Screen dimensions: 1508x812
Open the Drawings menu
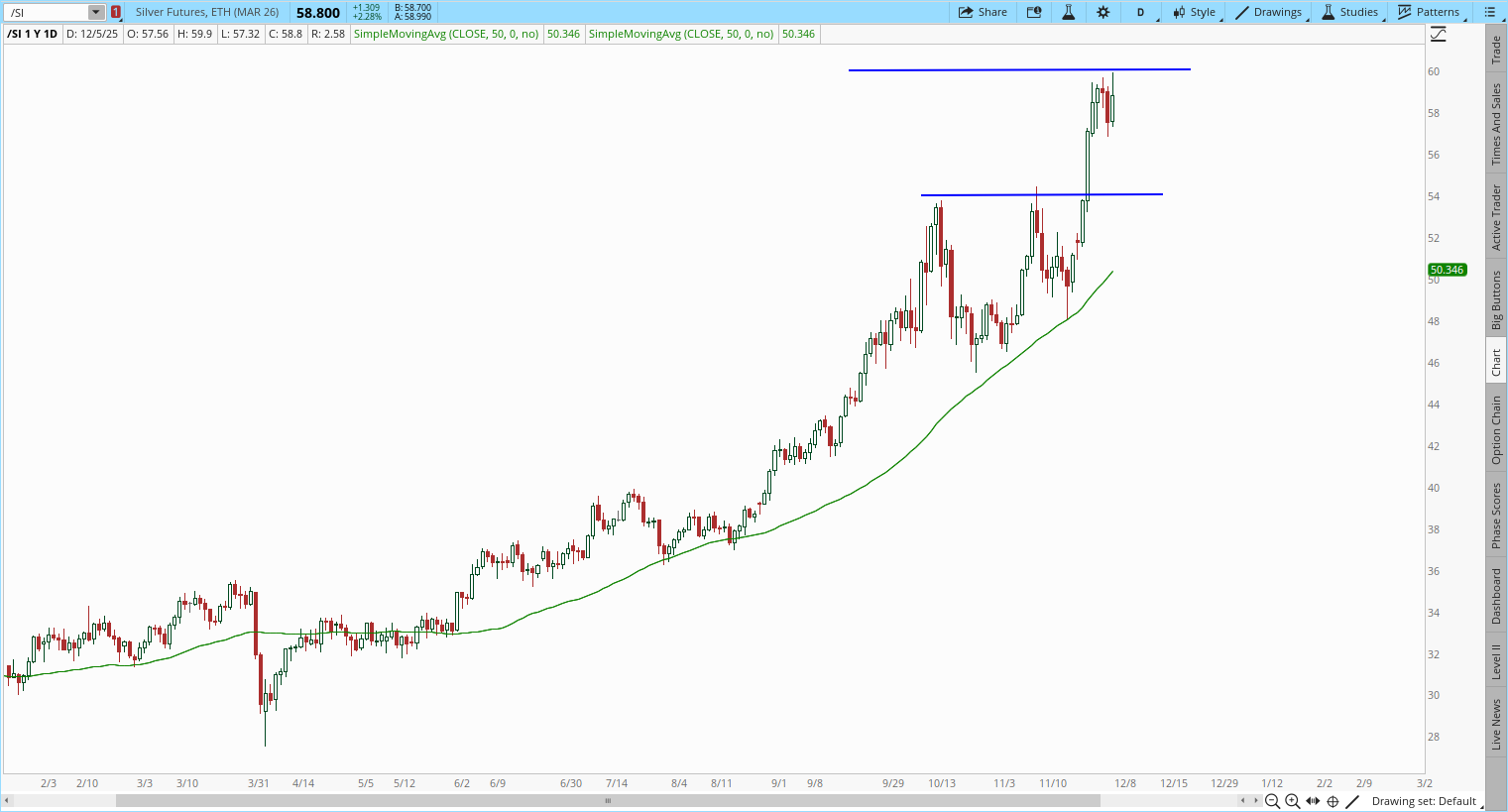click(x=1269, y=12)
